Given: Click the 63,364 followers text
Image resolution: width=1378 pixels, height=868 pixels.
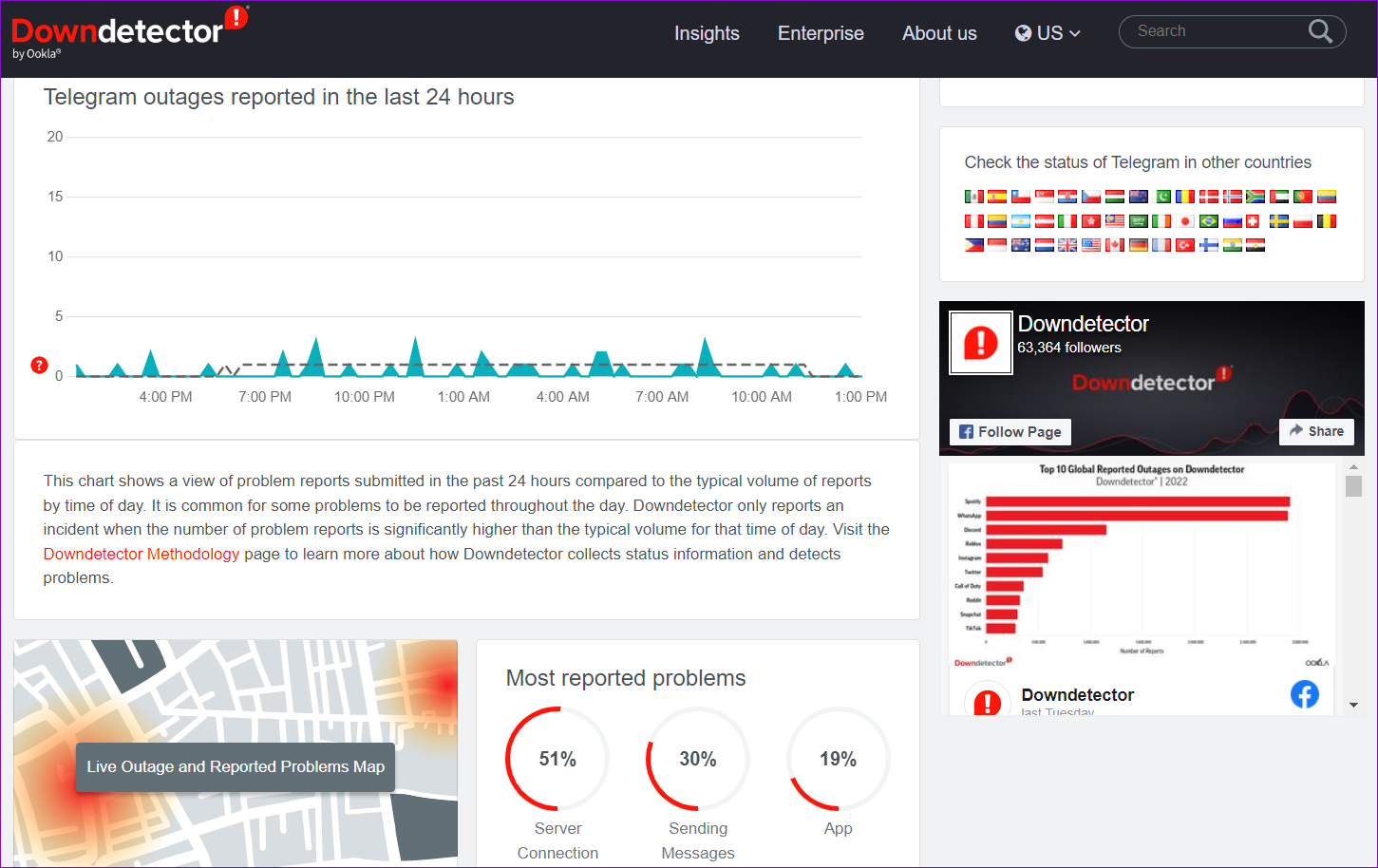Looking at the screenshot, I should (1069, 348).
